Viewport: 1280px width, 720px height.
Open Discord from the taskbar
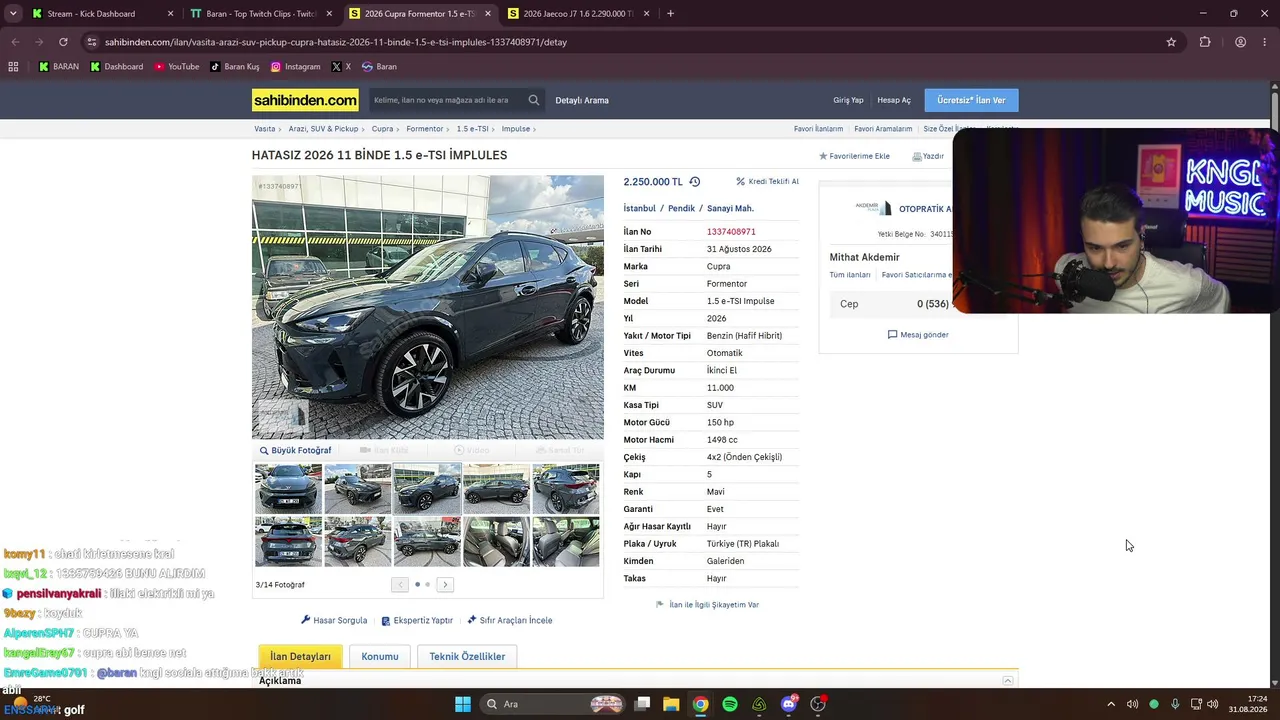(x=789, y=704)
